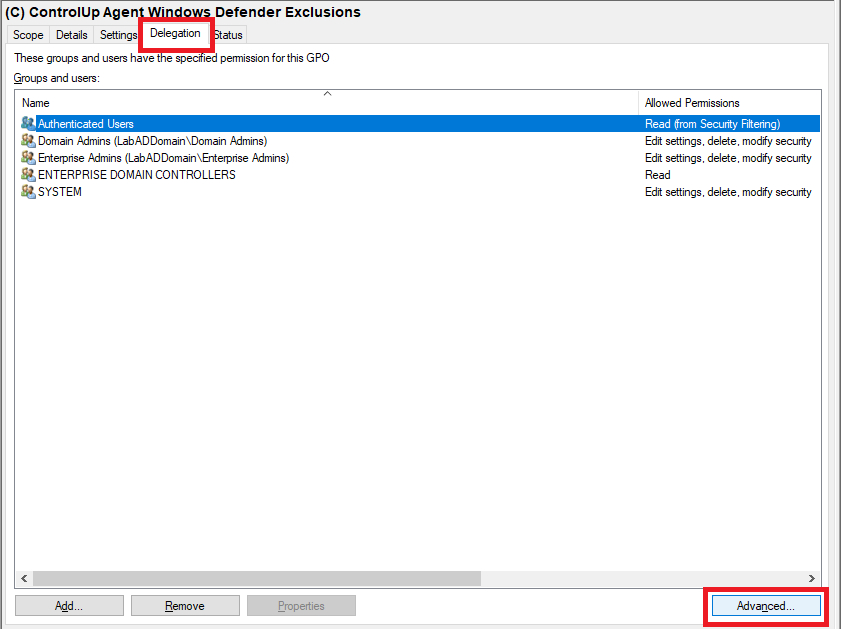Click the Domain Admins group icon

(28, 141)
